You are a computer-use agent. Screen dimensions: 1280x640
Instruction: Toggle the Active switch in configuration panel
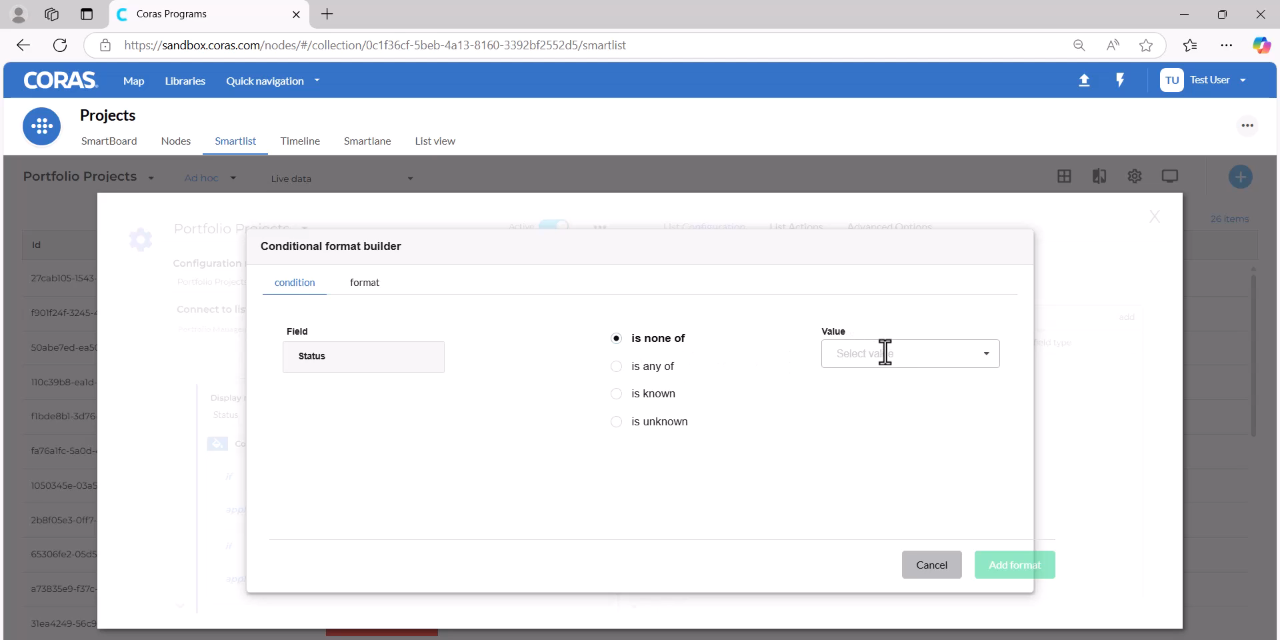click(553, 227)
